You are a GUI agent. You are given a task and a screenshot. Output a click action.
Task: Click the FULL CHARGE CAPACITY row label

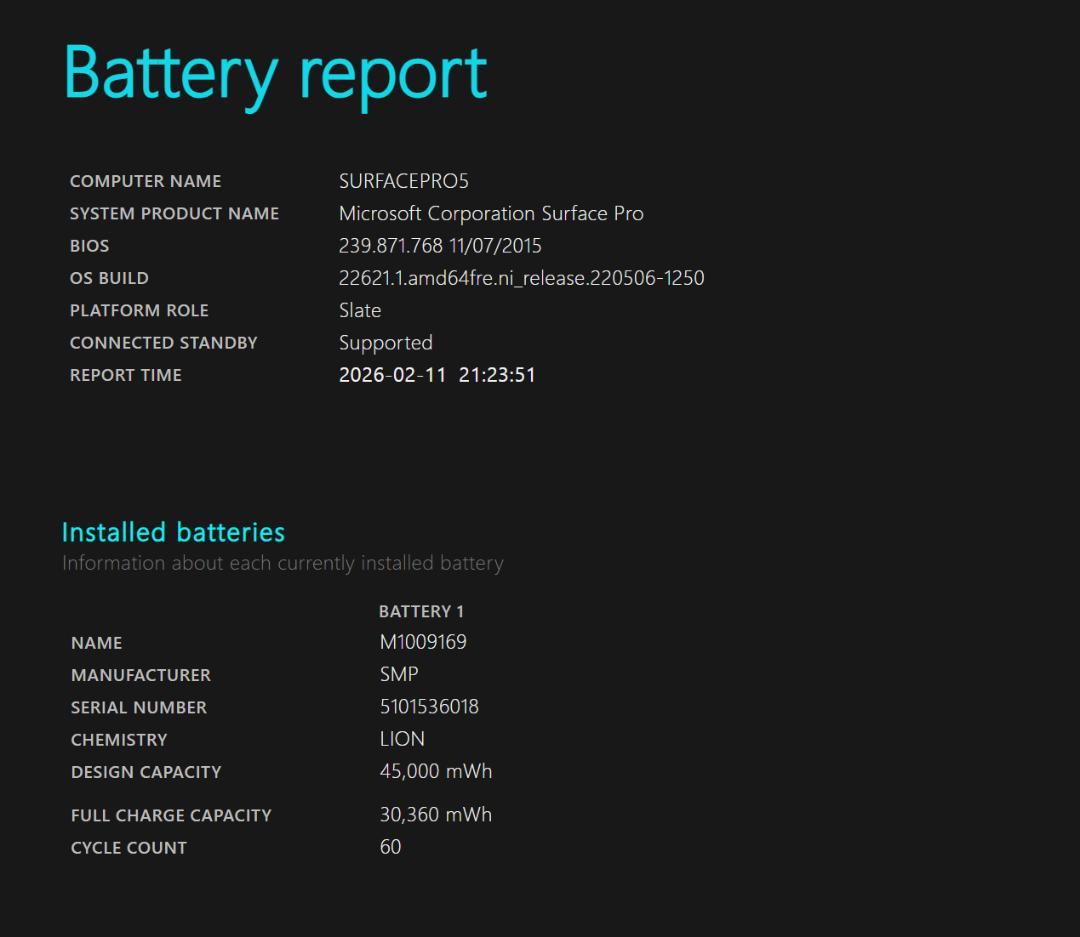(x=171, y=815)
